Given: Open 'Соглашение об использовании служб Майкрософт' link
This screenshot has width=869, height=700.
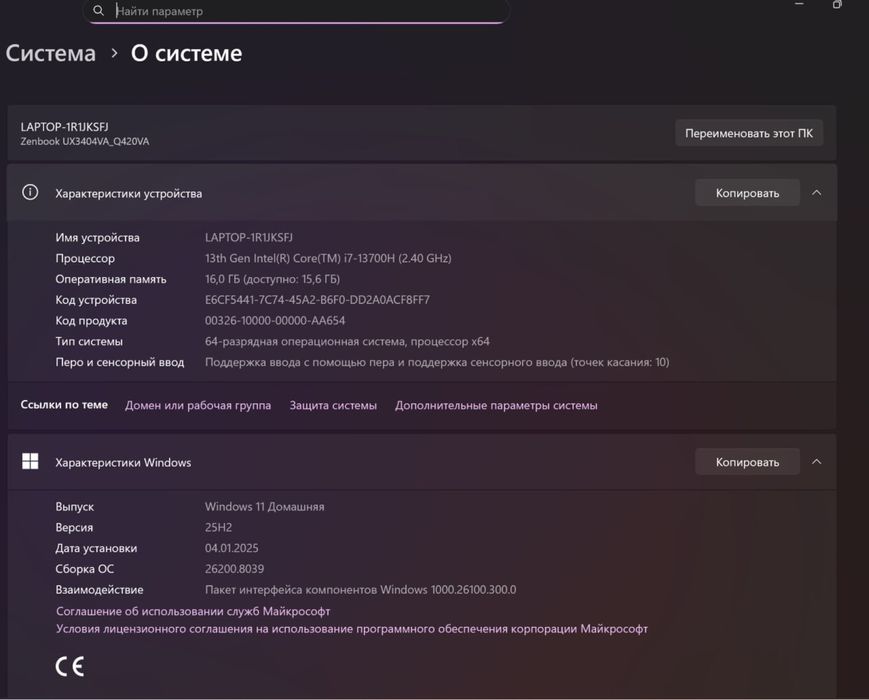Looking at the screenshot, I should tap(193, 611).
